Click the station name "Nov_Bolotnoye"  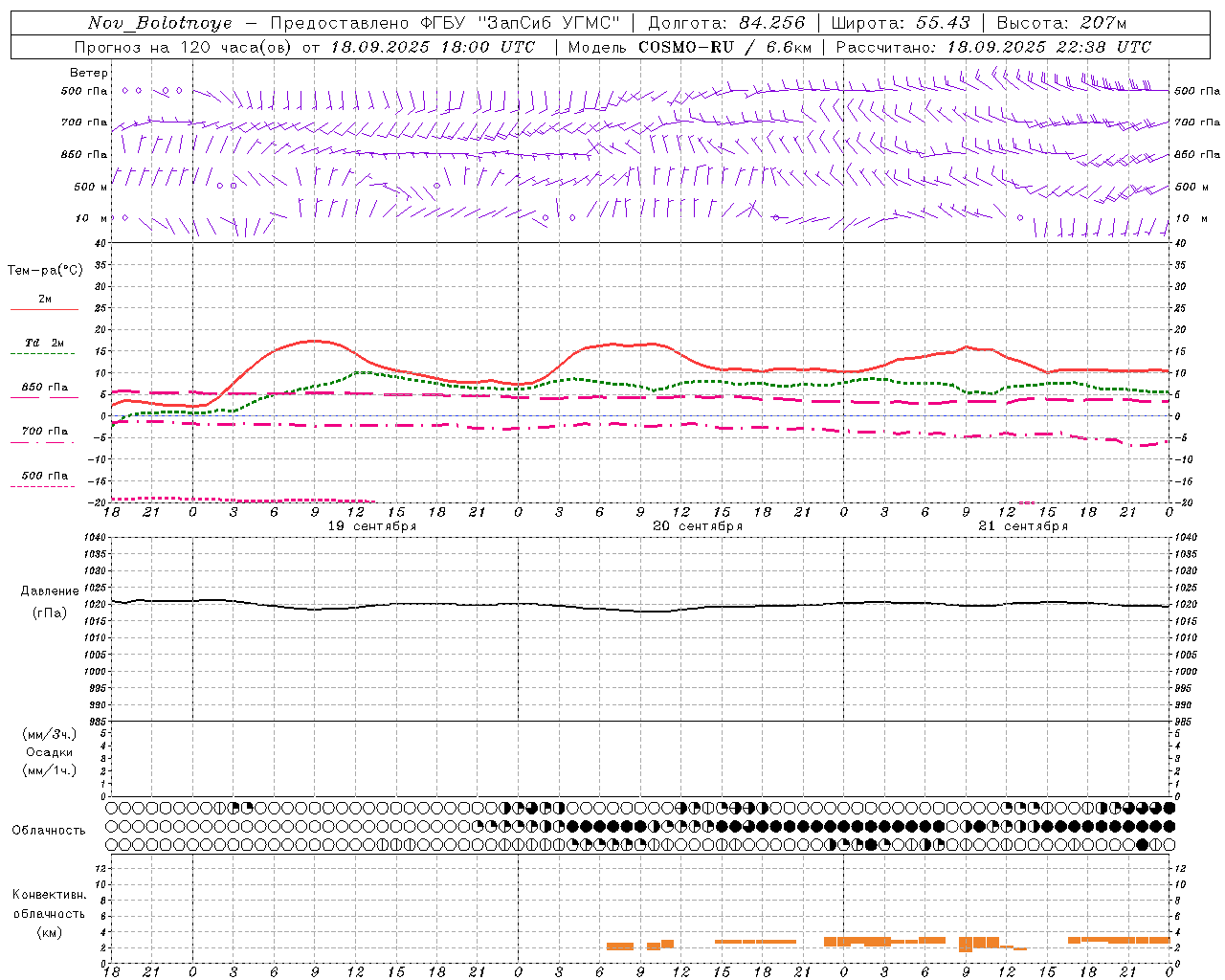tap(160, 23)
